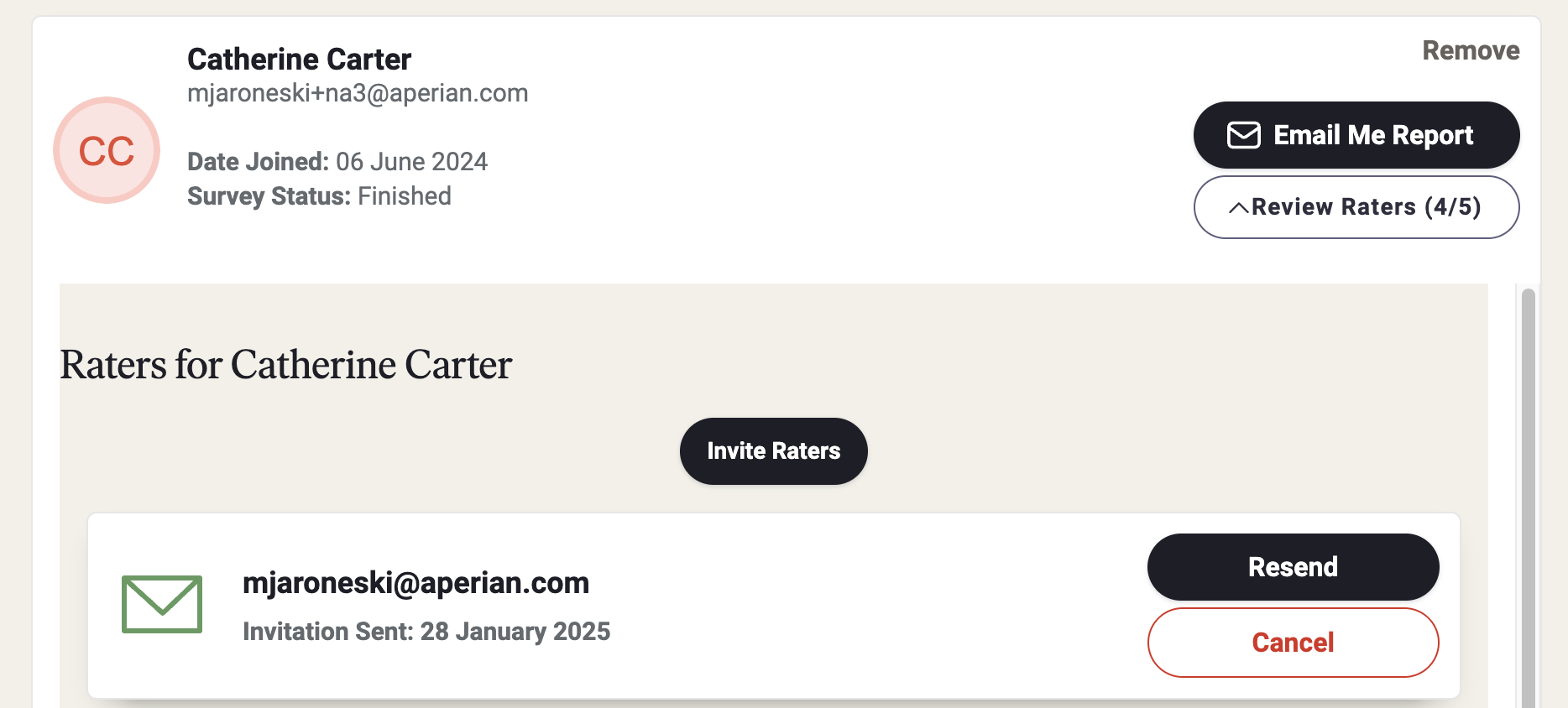Image resolution: width=1568 pixels, height=708 pixels.
Task: Cancel the pending rater invitation
Action: click(1293, 643)
